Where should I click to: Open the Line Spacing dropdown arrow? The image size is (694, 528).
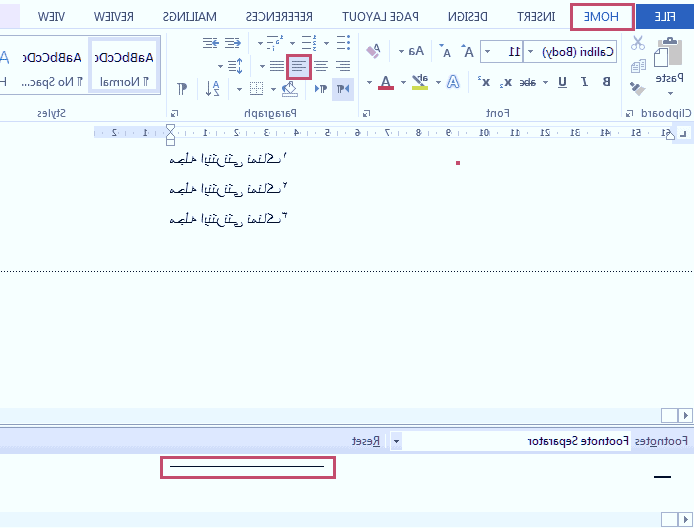pyautogui.click(x=220, y=66)
